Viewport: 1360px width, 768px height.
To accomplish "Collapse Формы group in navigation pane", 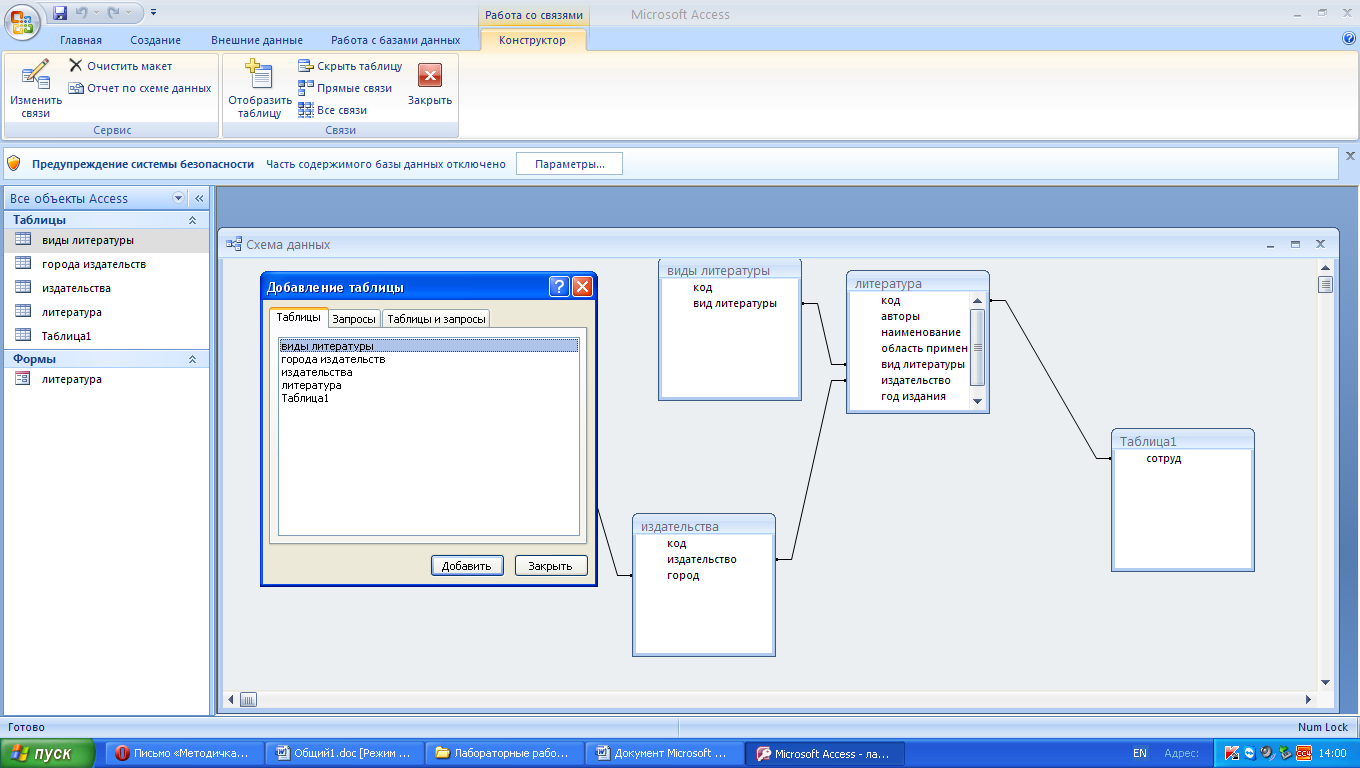I will [x=192, y=358].
